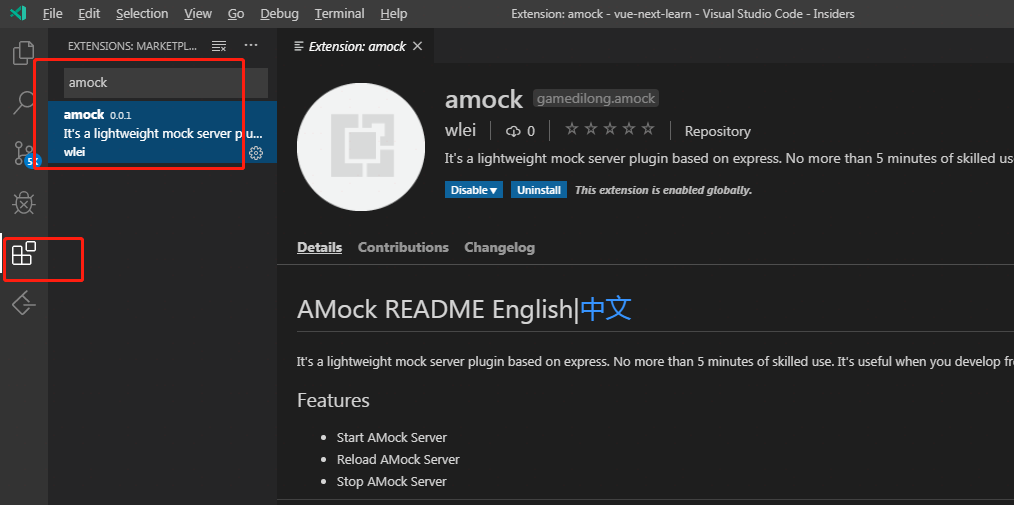Switch to the Changelog tab
Viewport: 1014px width, 505px height.
(x=499, y=248)
